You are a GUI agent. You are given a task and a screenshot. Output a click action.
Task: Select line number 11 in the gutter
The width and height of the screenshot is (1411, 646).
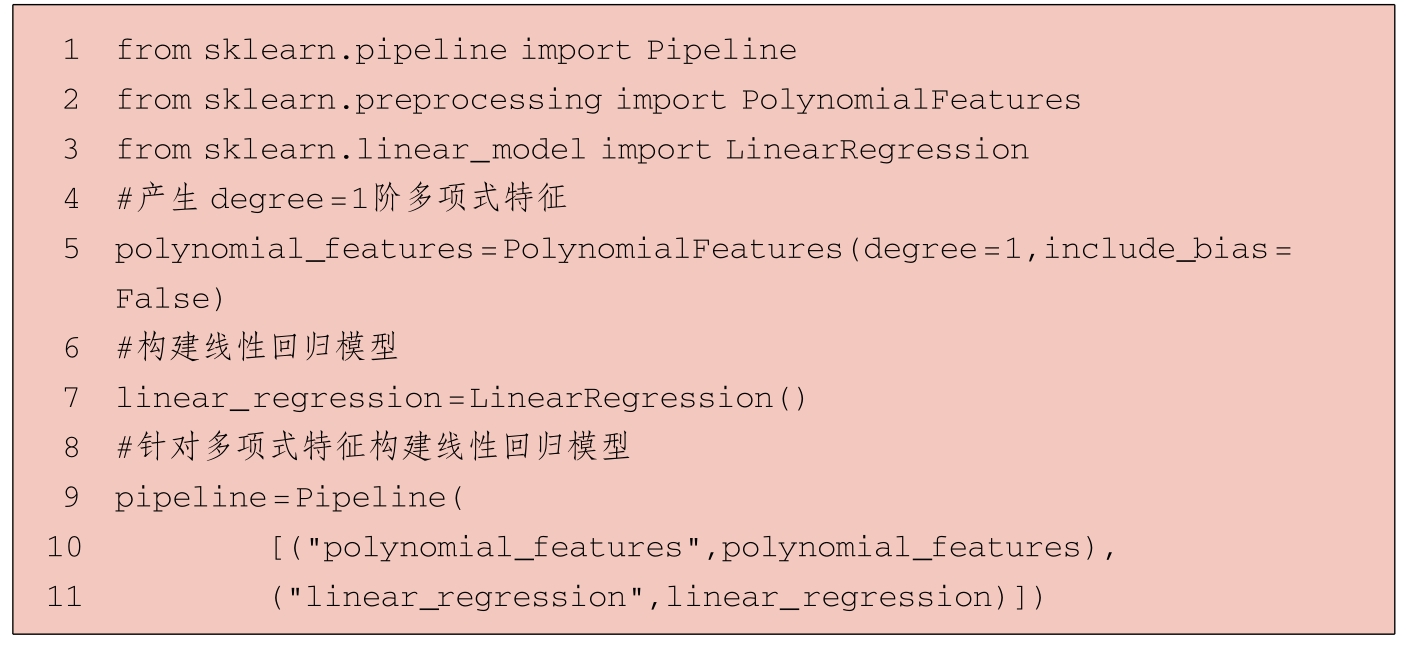(64, 597)
